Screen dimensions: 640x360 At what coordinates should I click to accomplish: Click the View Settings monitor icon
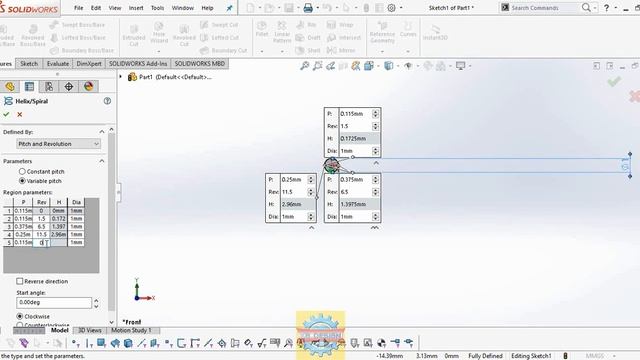(460, 66)
